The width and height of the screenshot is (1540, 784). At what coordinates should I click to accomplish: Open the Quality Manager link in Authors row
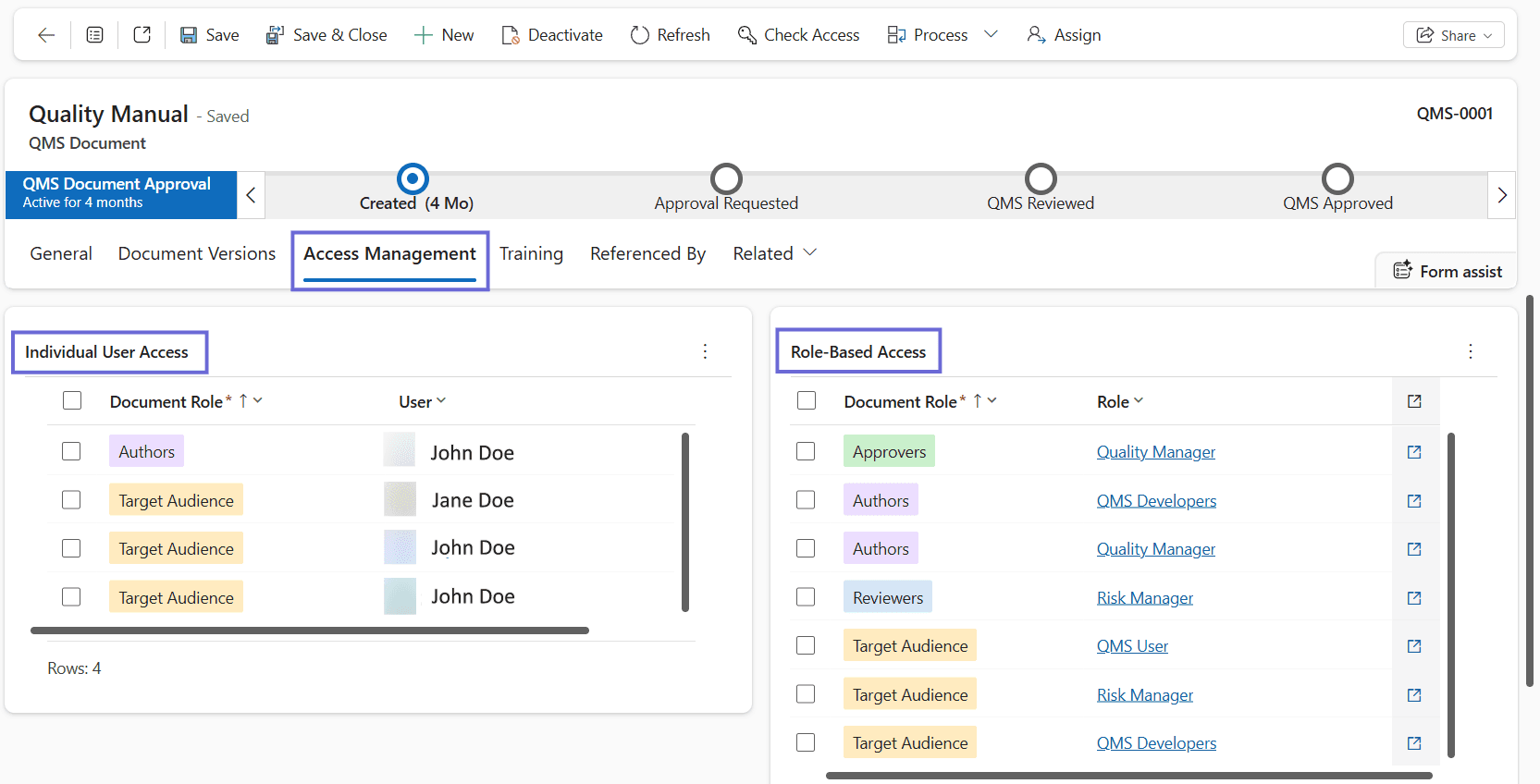point(1156,549)
